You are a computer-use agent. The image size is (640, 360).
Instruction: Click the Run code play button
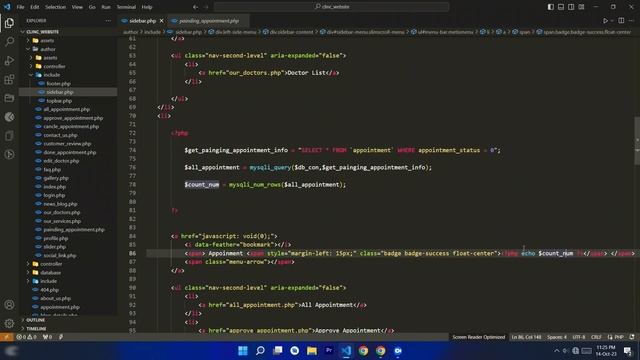tap(605, 20)
